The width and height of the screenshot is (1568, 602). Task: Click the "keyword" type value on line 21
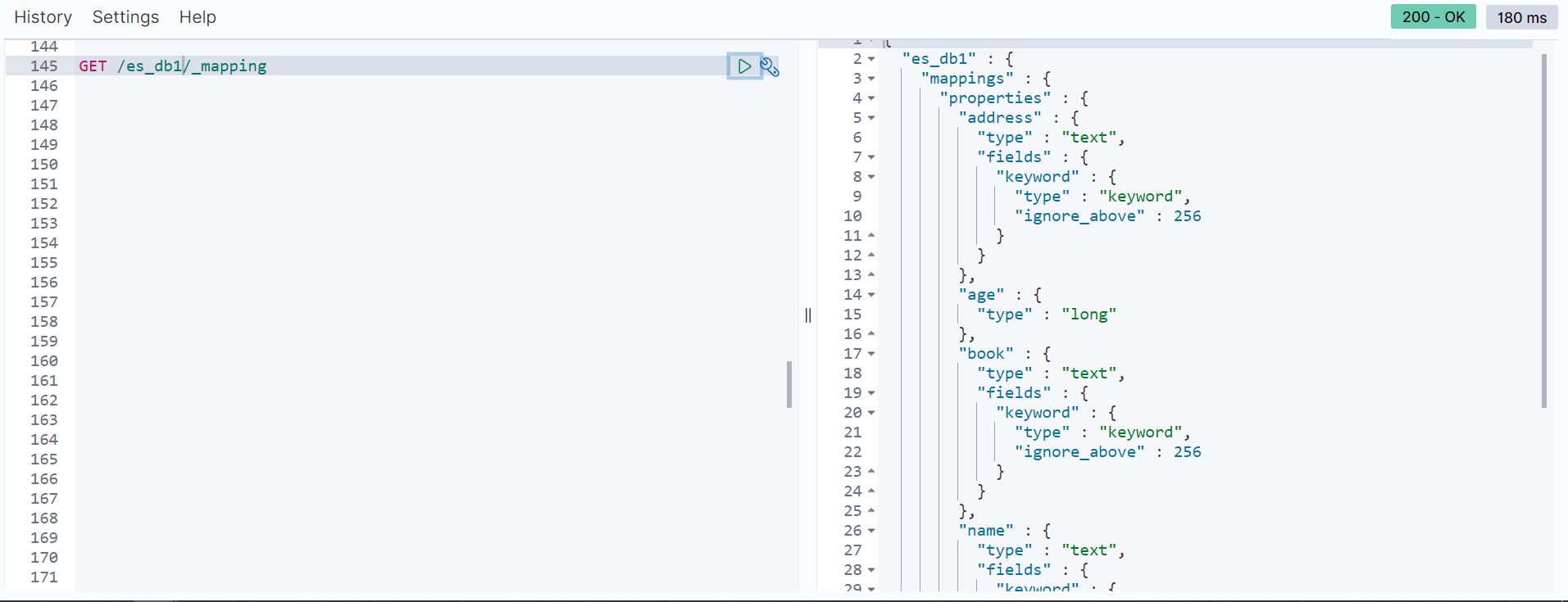click(1140, 432)
